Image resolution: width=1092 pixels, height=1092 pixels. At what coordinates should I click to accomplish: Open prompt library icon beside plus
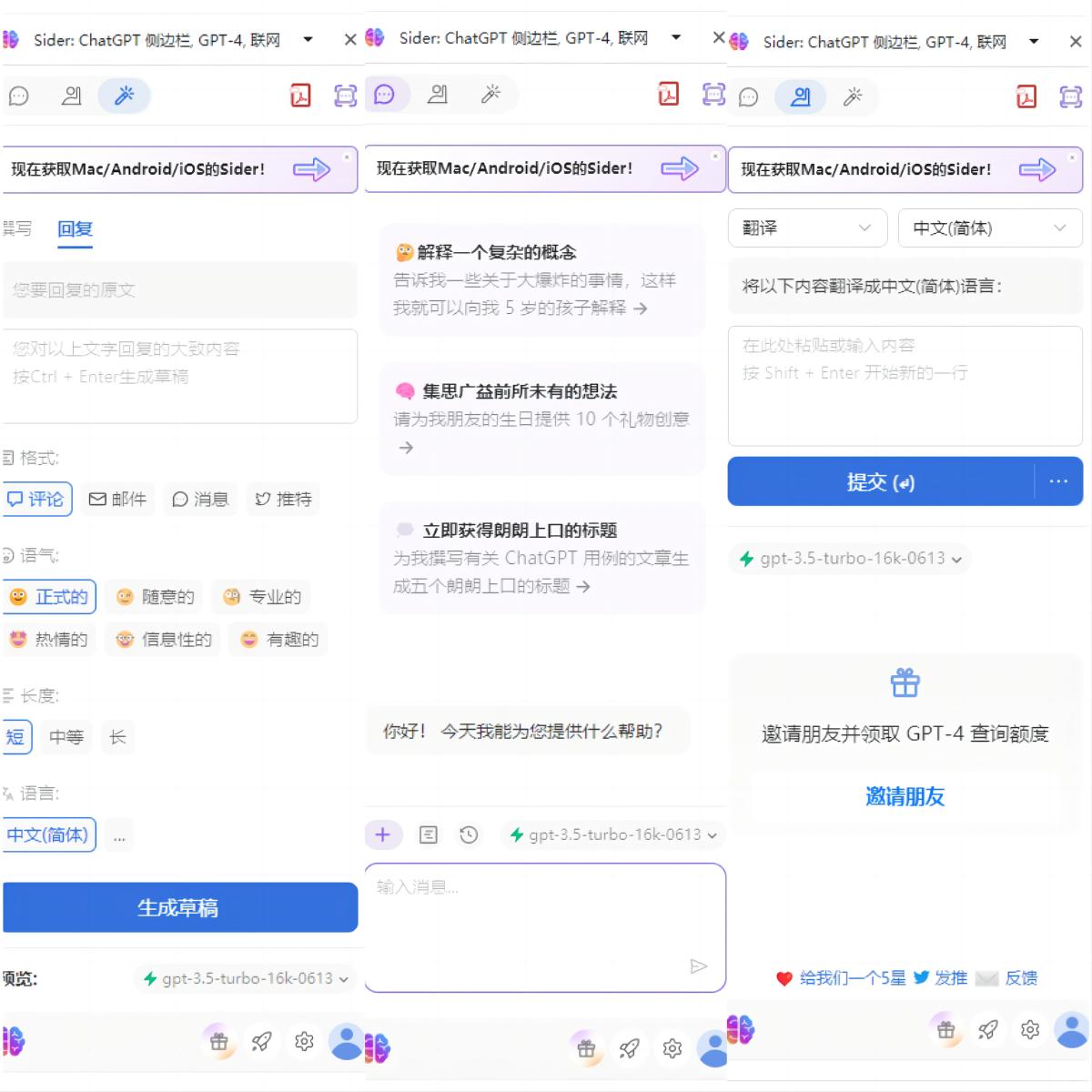pyautogui.click(x=429, y=834)
